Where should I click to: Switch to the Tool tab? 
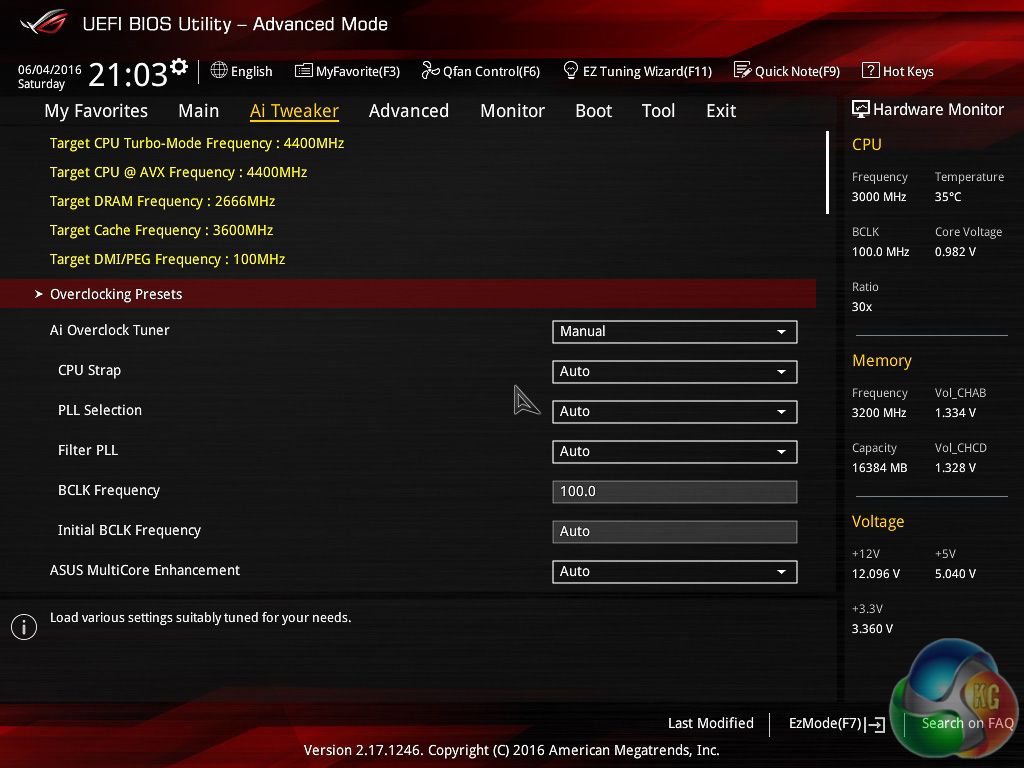point(658,111)
